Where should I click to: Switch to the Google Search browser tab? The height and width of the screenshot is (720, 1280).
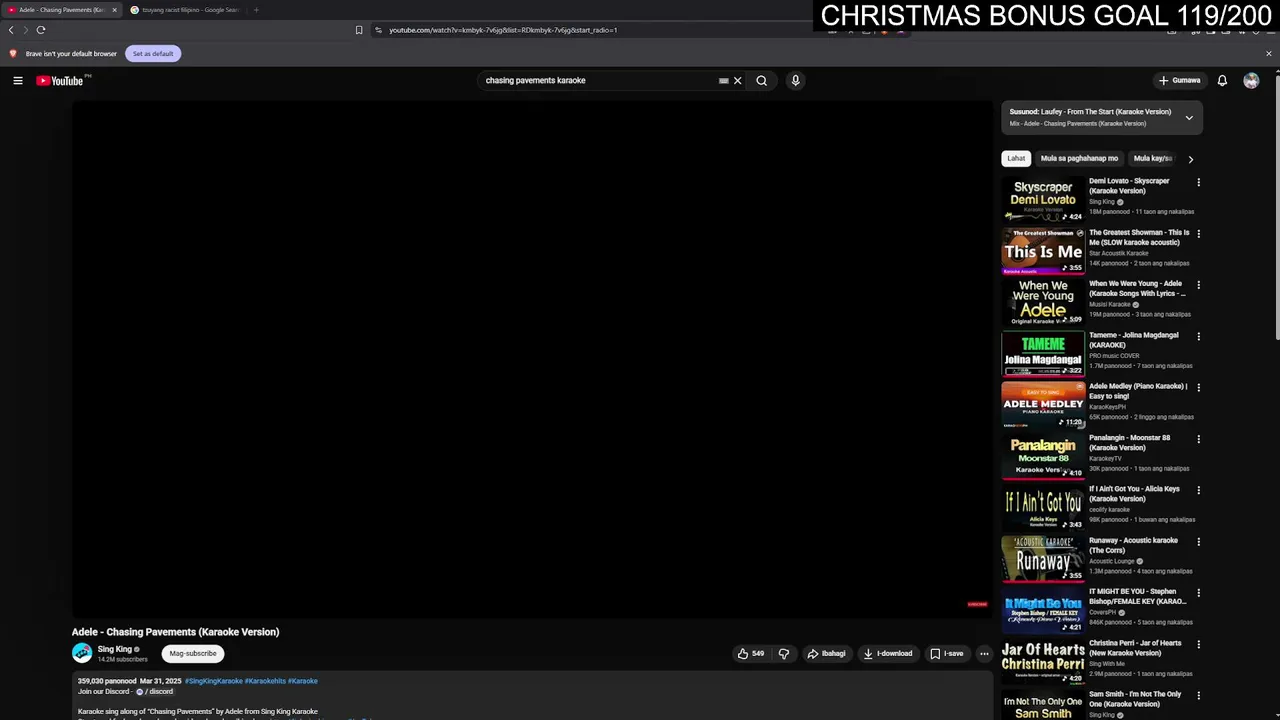[x=185, y=10]
